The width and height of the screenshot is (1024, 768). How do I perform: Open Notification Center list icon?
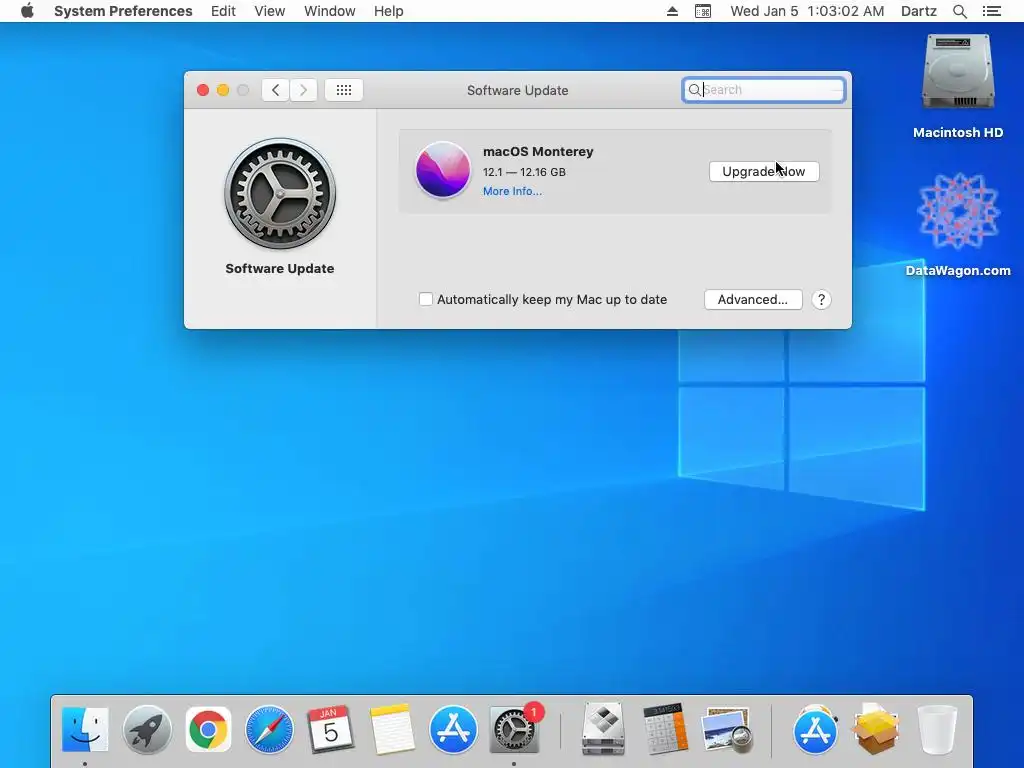tap(991, 11)
